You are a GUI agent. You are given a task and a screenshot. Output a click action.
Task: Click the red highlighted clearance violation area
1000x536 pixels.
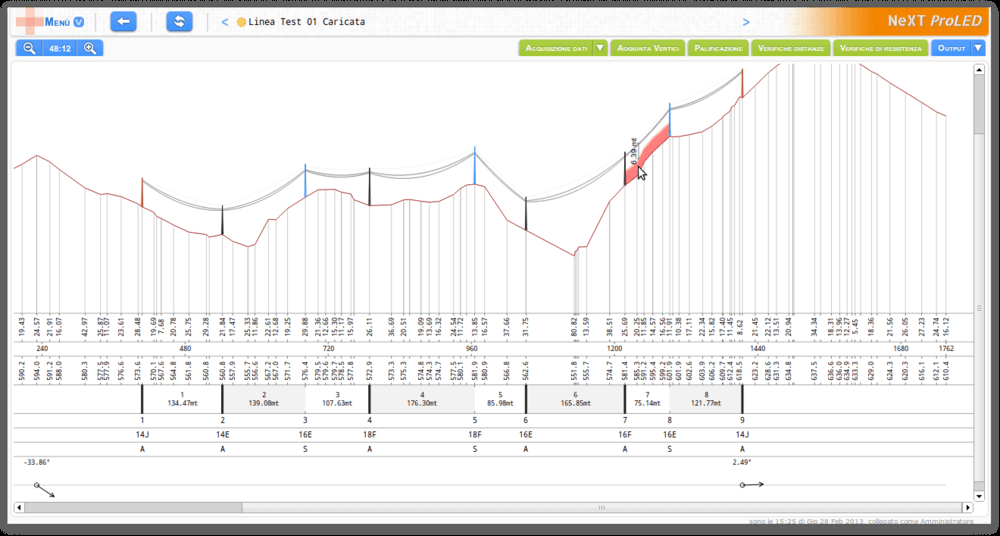click(649, 154)
